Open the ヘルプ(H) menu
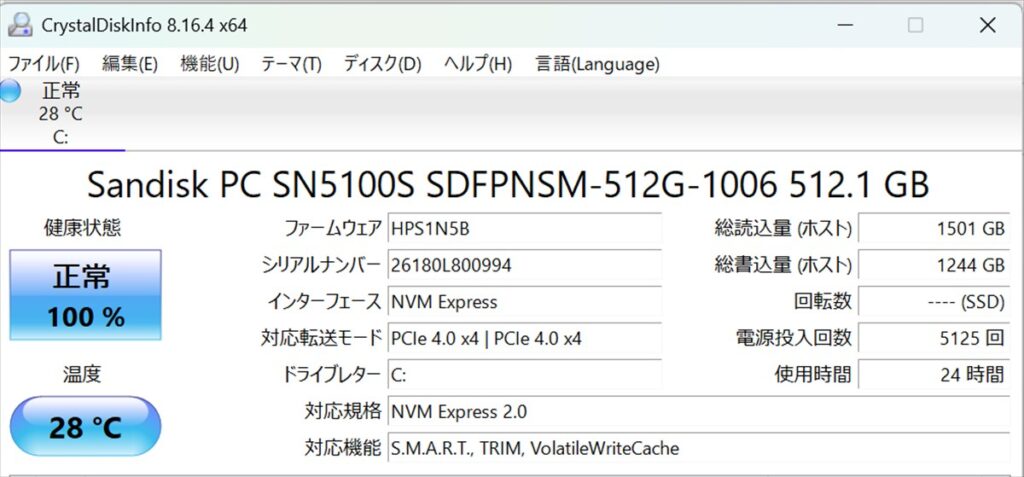 click(478, 64)
